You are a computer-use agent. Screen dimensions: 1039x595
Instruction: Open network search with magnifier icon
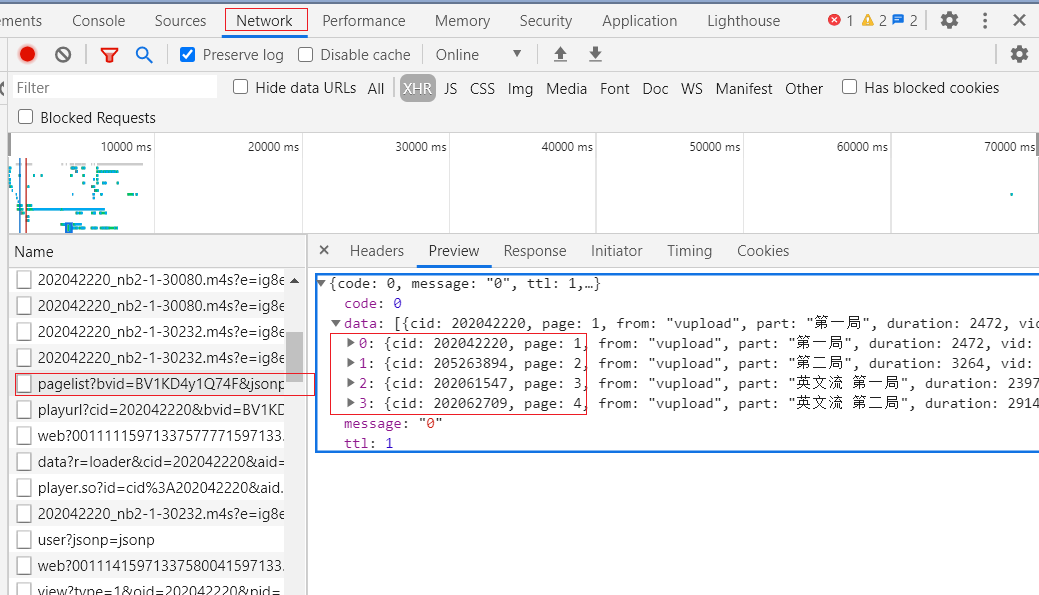tap(144, 55)
